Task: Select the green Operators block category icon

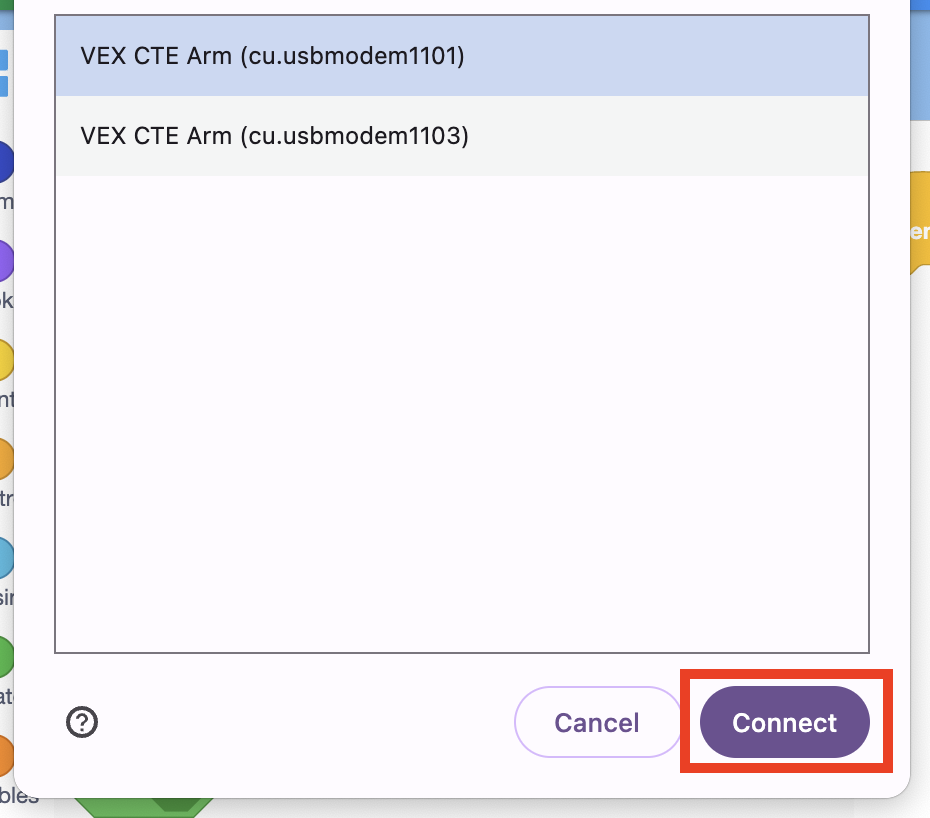Action: tap(4, 656)
